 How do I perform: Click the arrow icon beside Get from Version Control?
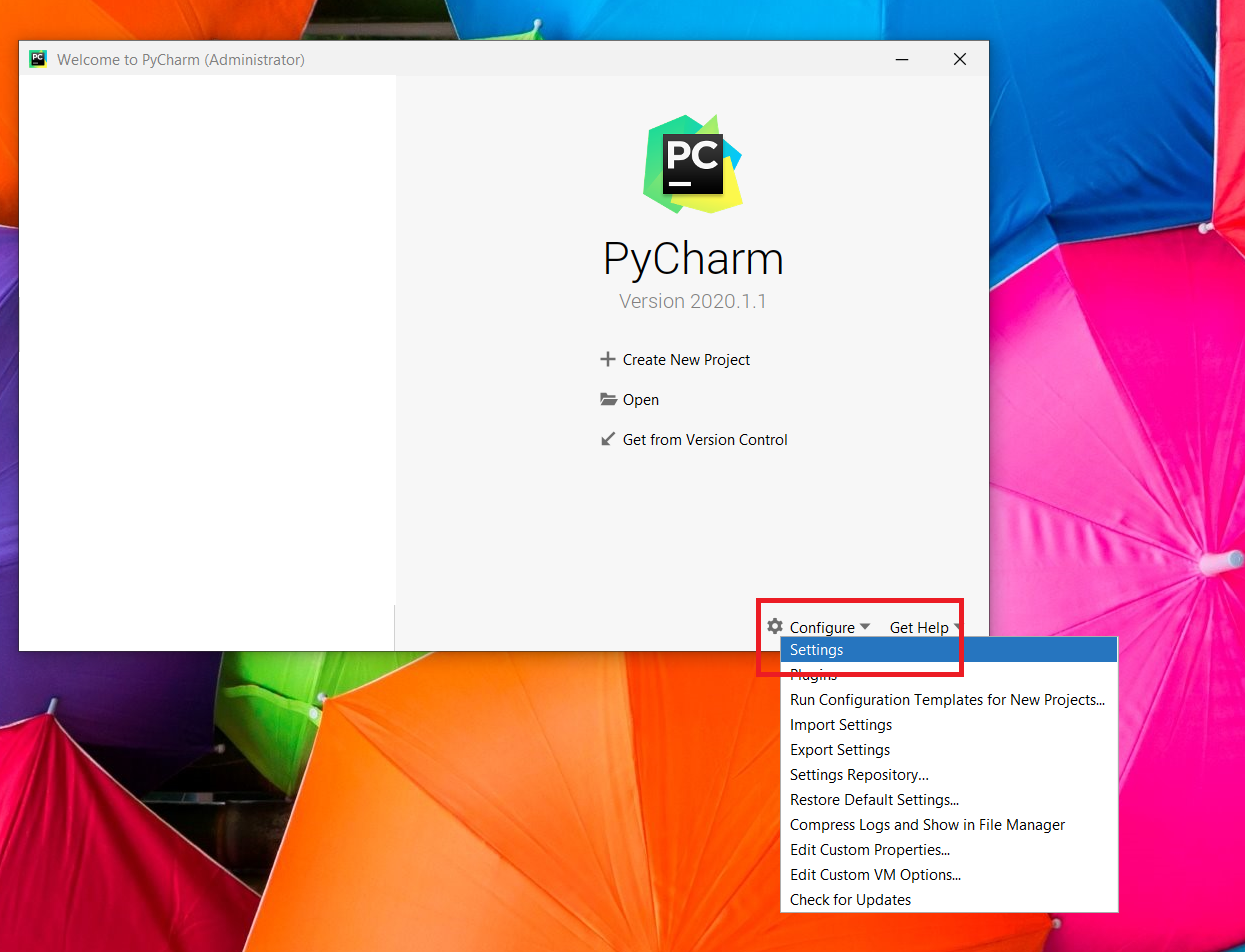pyautogui.click(x=607, y=439)
